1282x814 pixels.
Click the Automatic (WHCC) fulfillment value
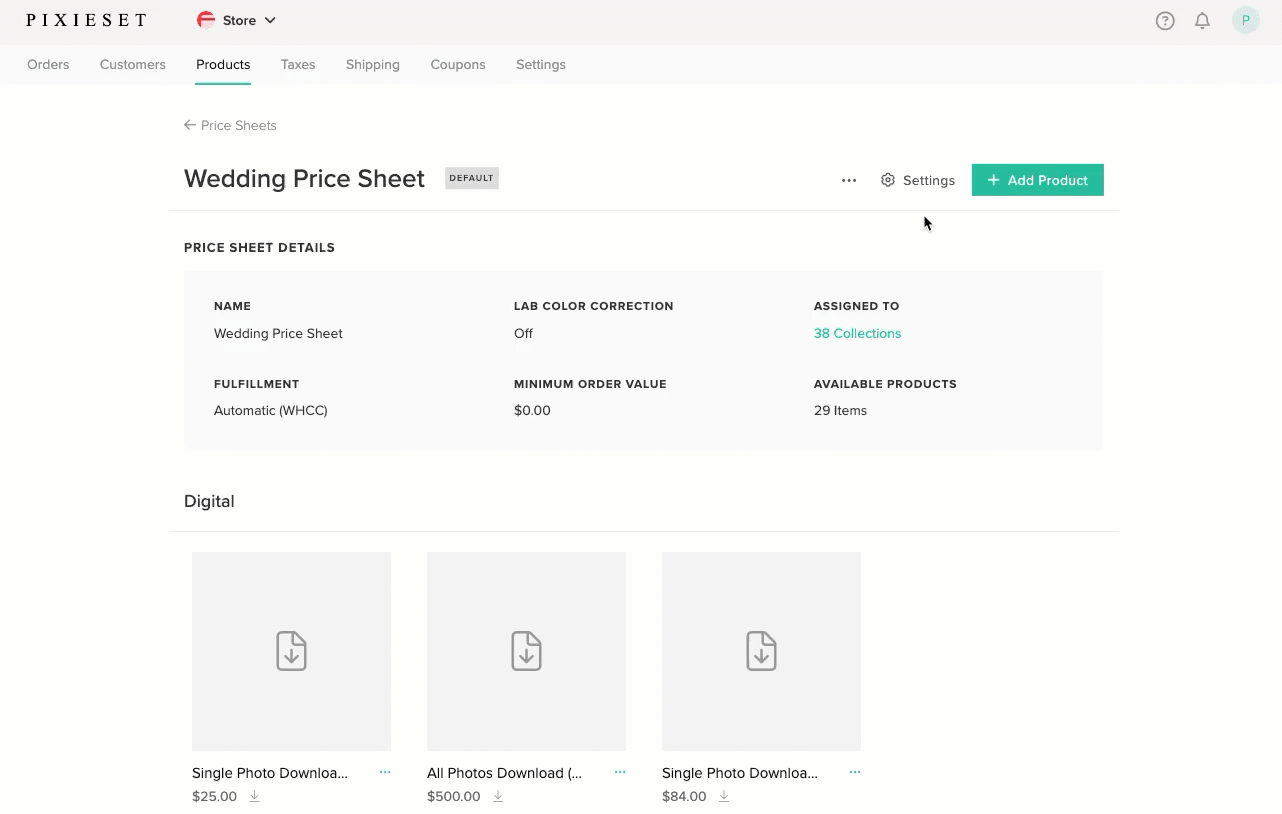point(271,410)
